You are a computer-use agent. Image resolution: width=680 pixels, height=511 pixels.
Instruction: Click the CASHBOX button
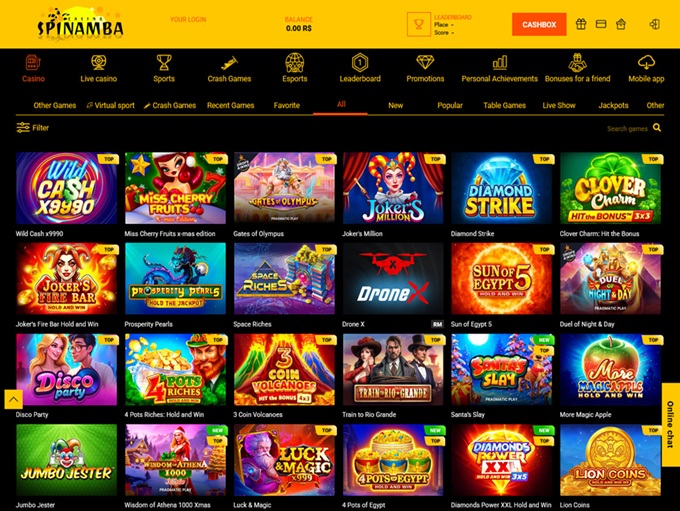tap(539, 24)
